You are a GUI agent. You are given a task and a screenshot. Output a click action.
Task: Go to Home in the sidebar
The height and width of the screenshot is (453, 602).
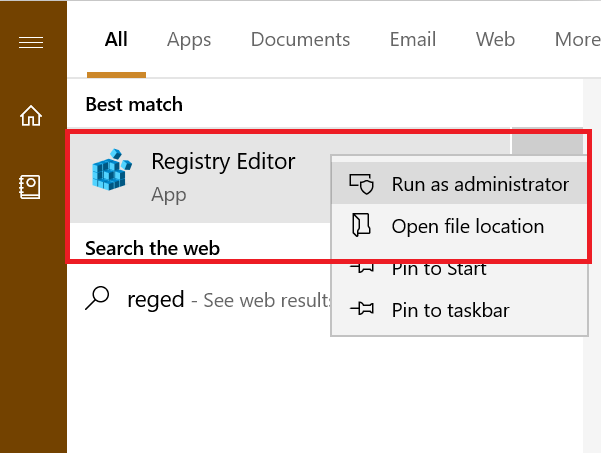tap(31, 116)
